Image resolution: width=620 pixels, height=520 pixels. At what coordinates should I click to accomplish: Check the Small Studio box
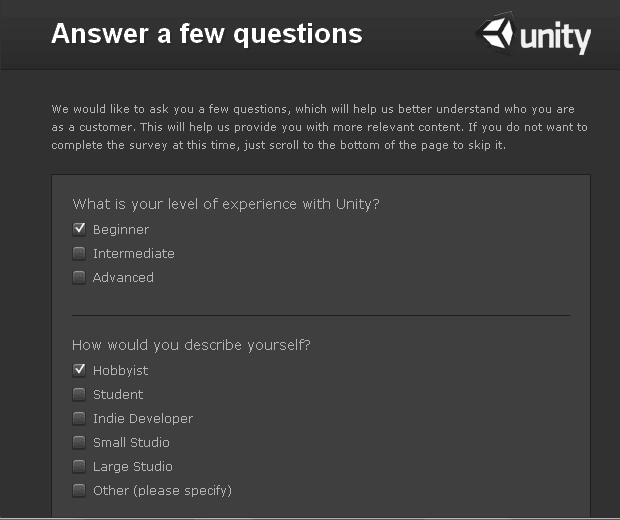coord(79,442)
